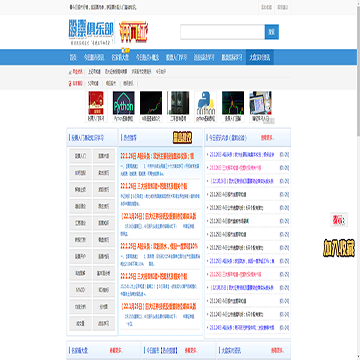Open the green and red stock chart thumbnail
Viewport: 360px width, 360px height.
(233, 103)
